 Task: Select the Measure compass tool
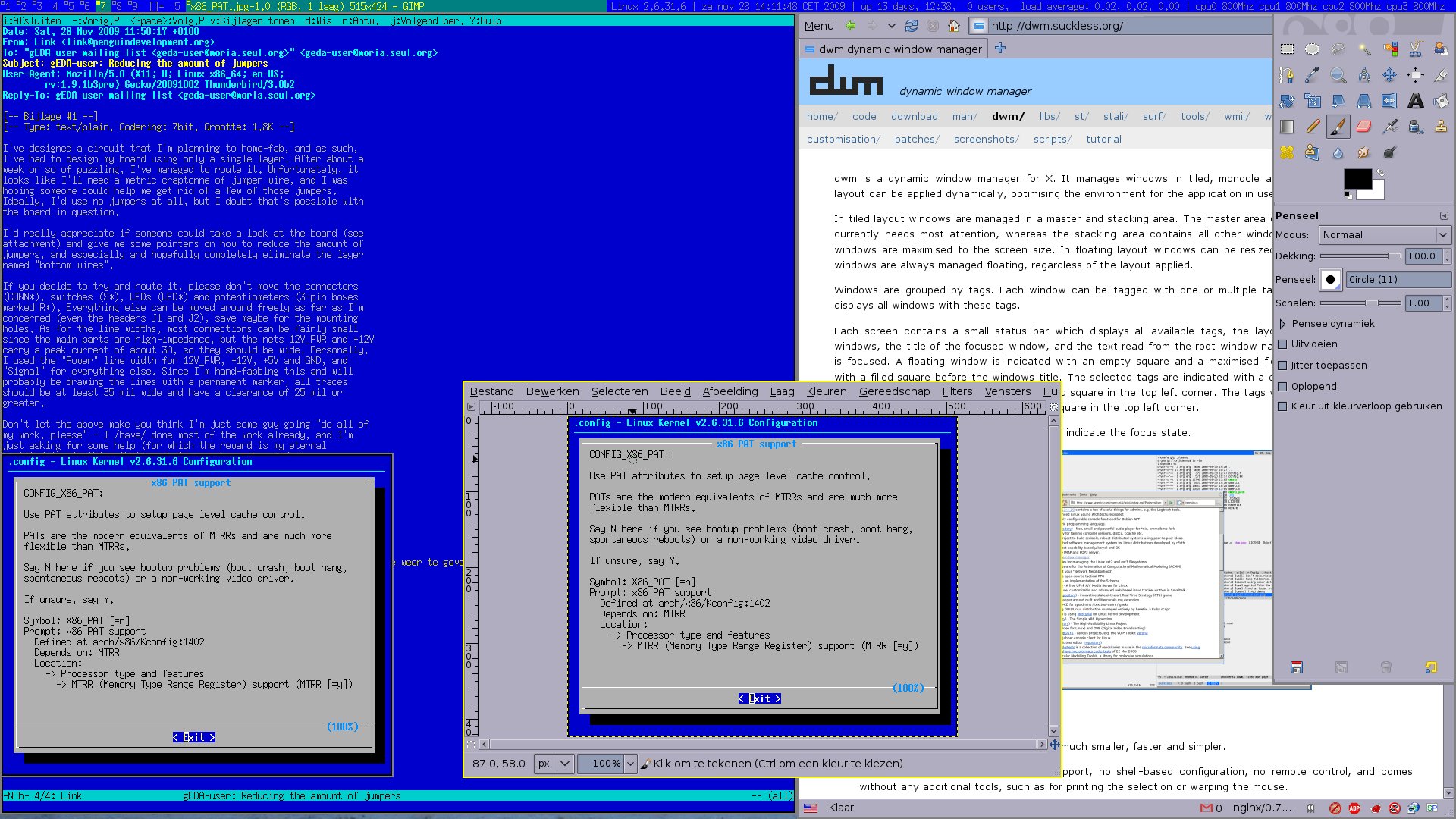coord(1364,75)
